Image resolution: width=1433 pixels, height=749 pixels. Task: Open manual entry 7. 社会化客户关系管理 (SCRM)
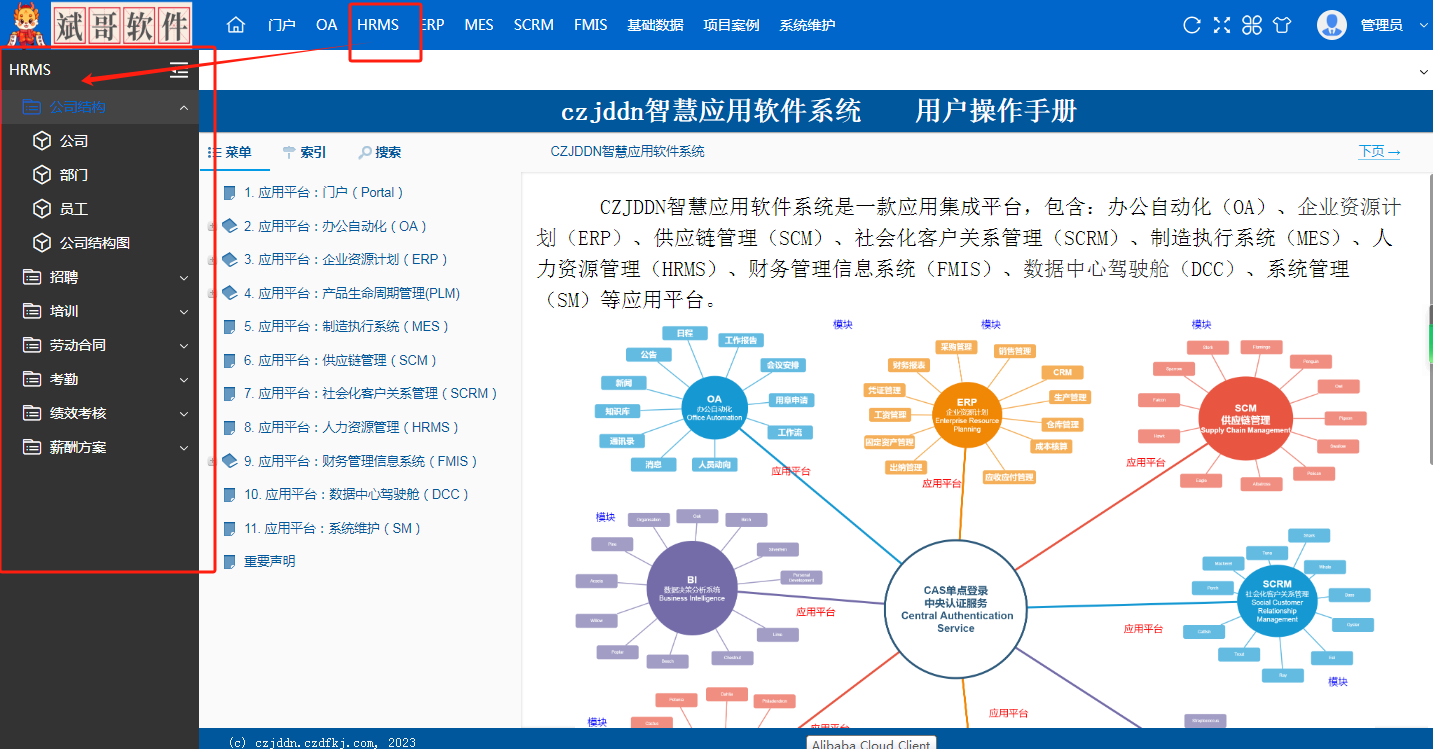click(370, 394)
